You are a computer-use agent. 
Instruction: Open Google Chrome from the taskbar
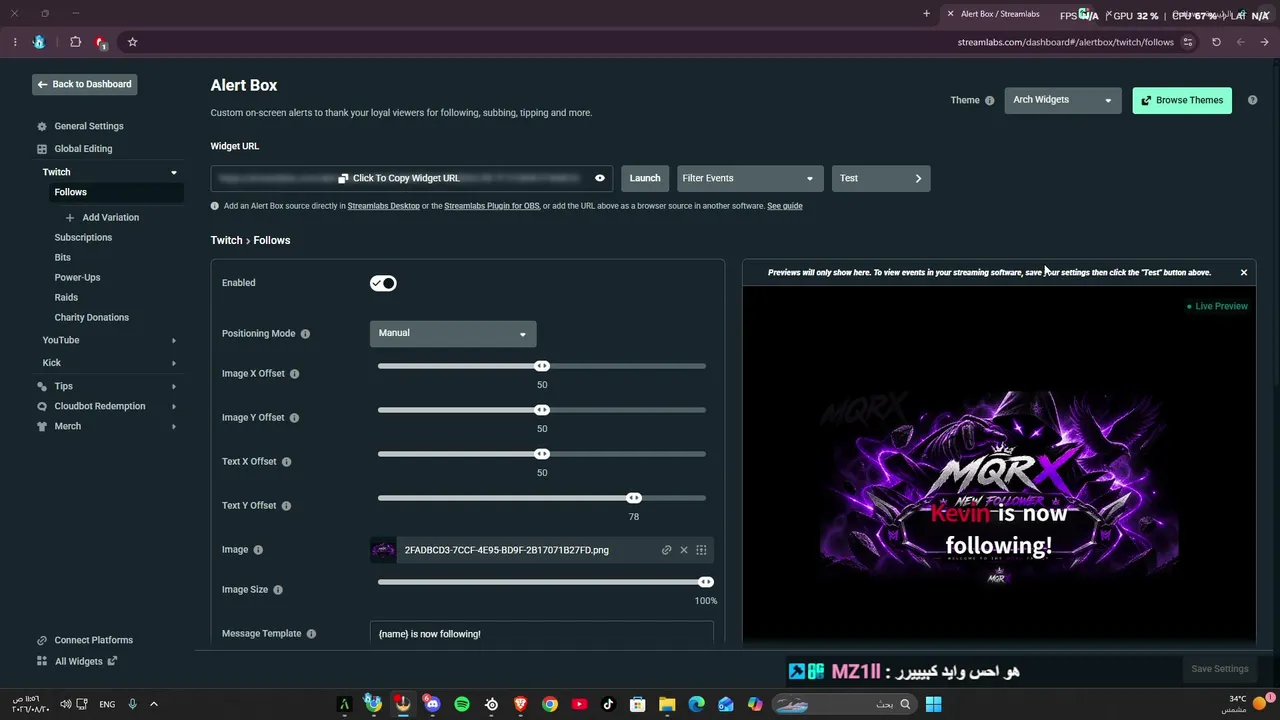pos(550,704)
